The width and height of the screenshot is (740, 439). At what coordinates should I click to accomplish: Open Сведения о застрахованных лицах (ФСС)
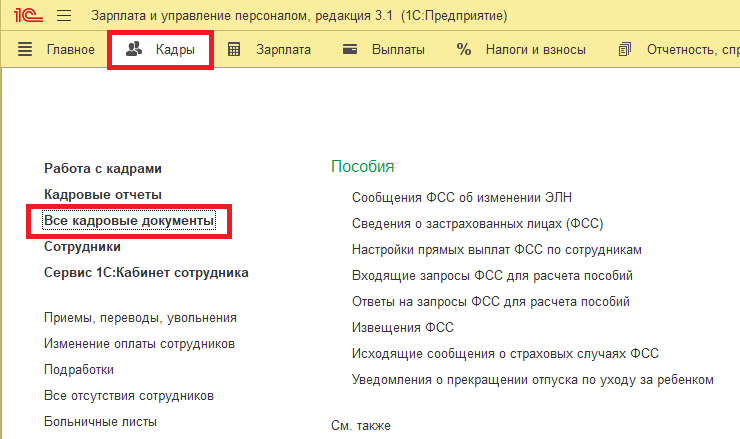coord(478,223)
